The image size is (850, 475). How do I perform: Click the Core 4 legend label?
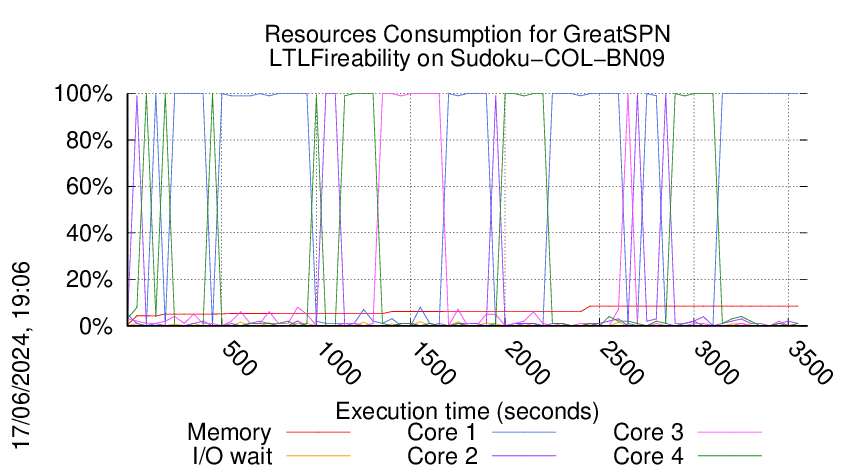(x=648, y=456)
